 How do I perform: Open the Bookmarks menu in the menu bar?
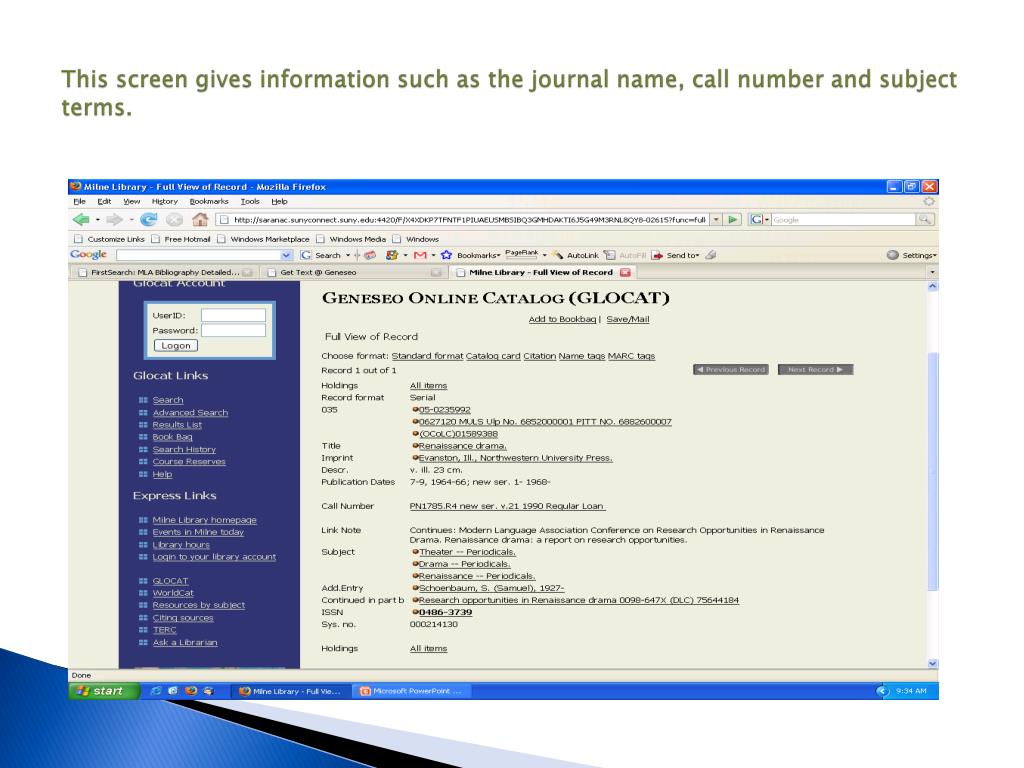coord(209,201)
